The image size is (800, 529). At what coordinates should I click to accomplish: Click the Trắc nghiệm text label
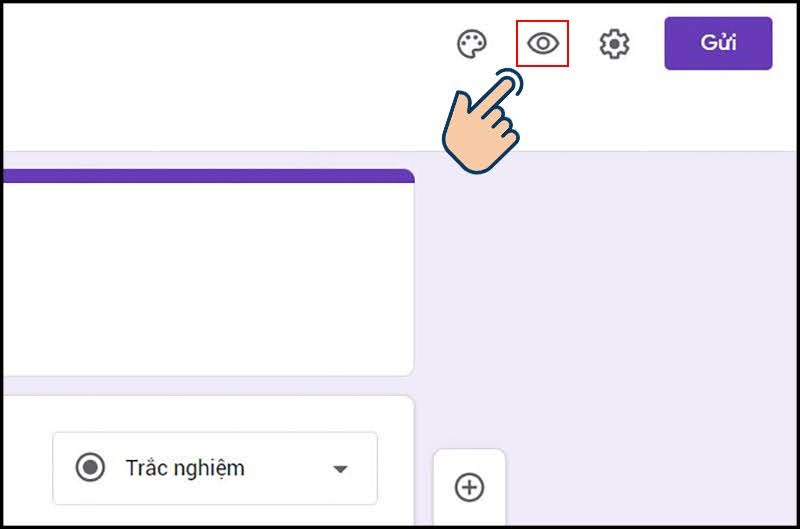click(x=185, y=468)
